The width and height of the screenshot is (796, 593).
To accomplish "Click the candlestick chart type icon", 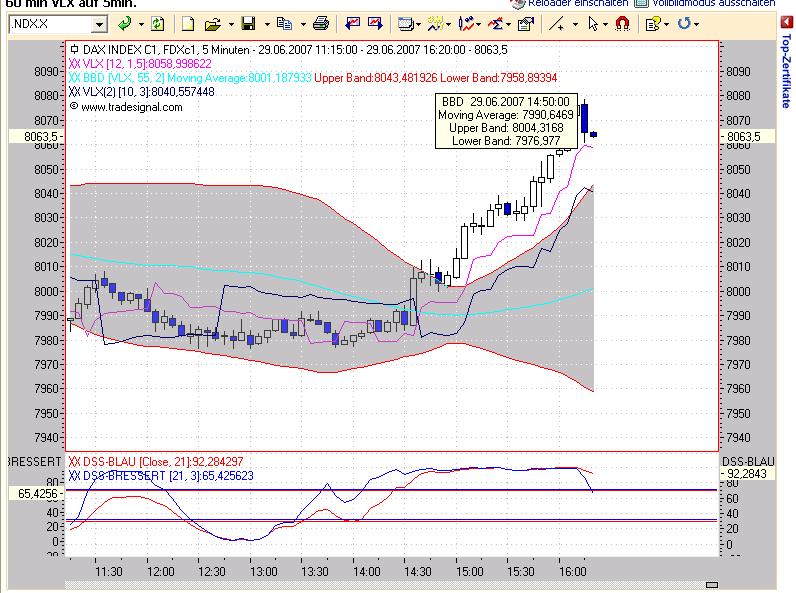I will pyautogui.click(x=466, y=23).
